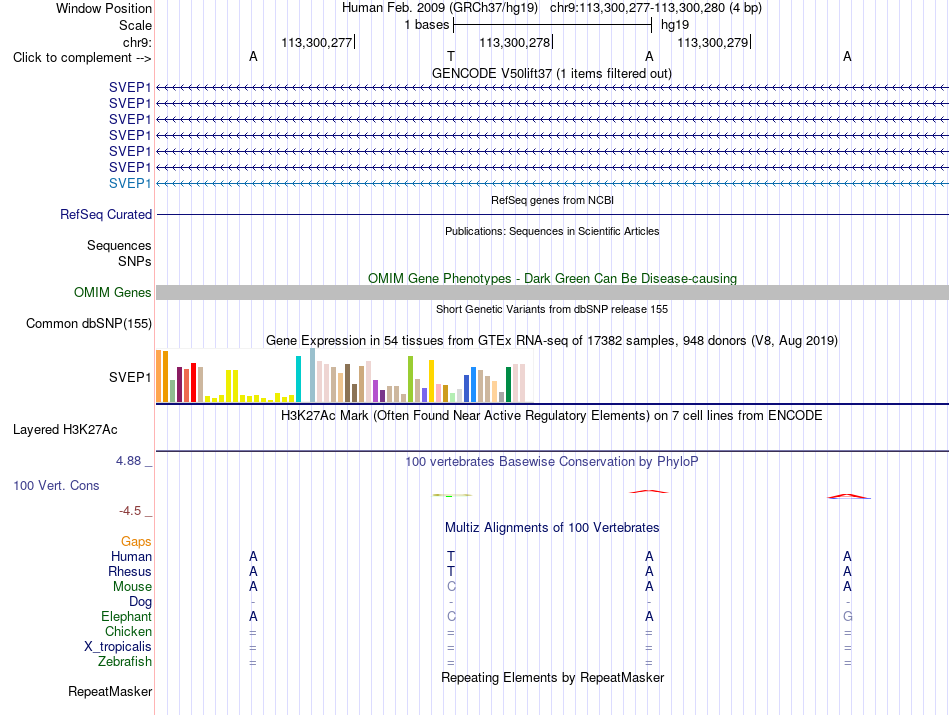
Task: Open 'Repeating Elements by RepeatMasker' title
Action: (552, 677)
